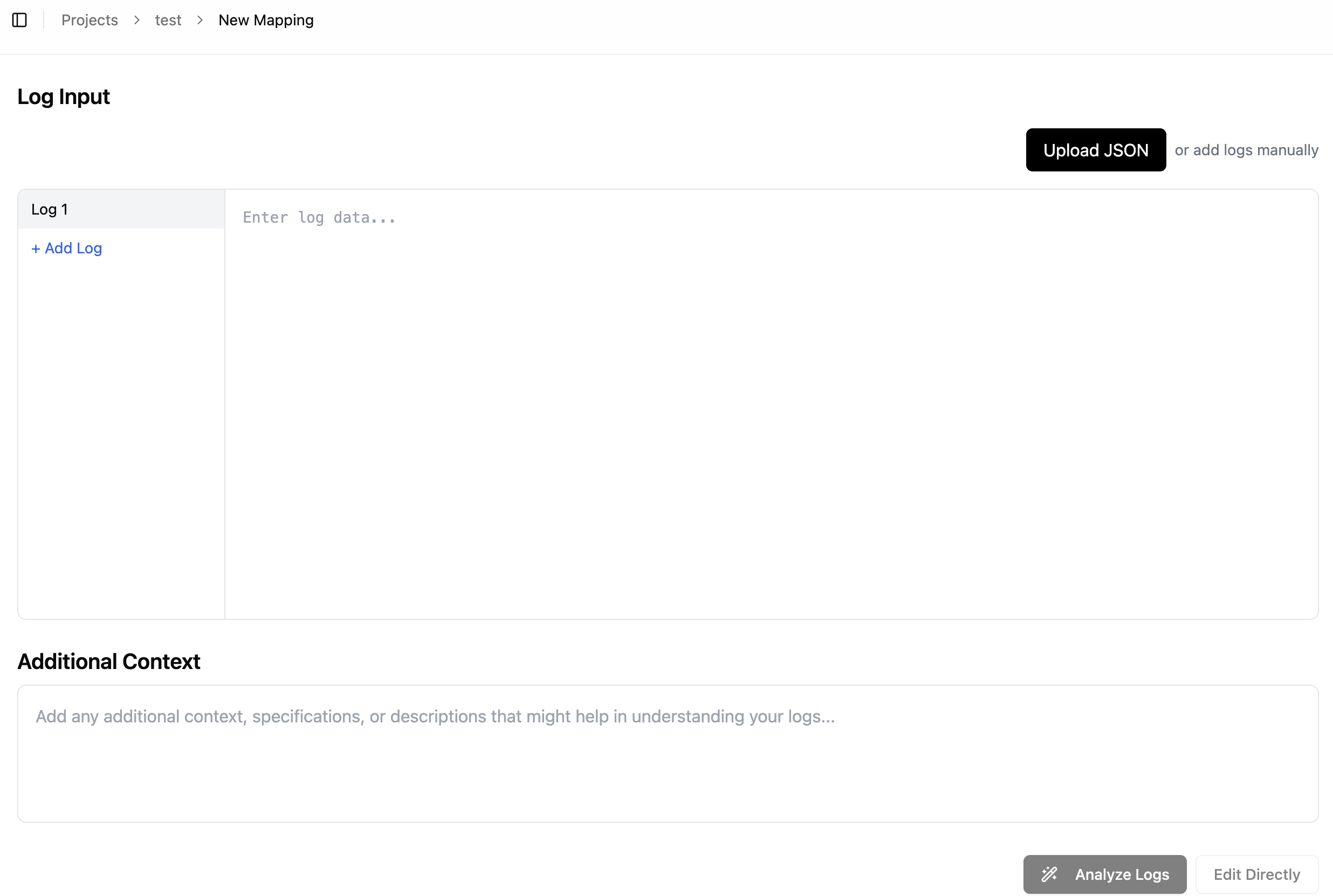The image size is (1333, 896).
Task: Open the test project breadcrumb
Action: point(168,20)
